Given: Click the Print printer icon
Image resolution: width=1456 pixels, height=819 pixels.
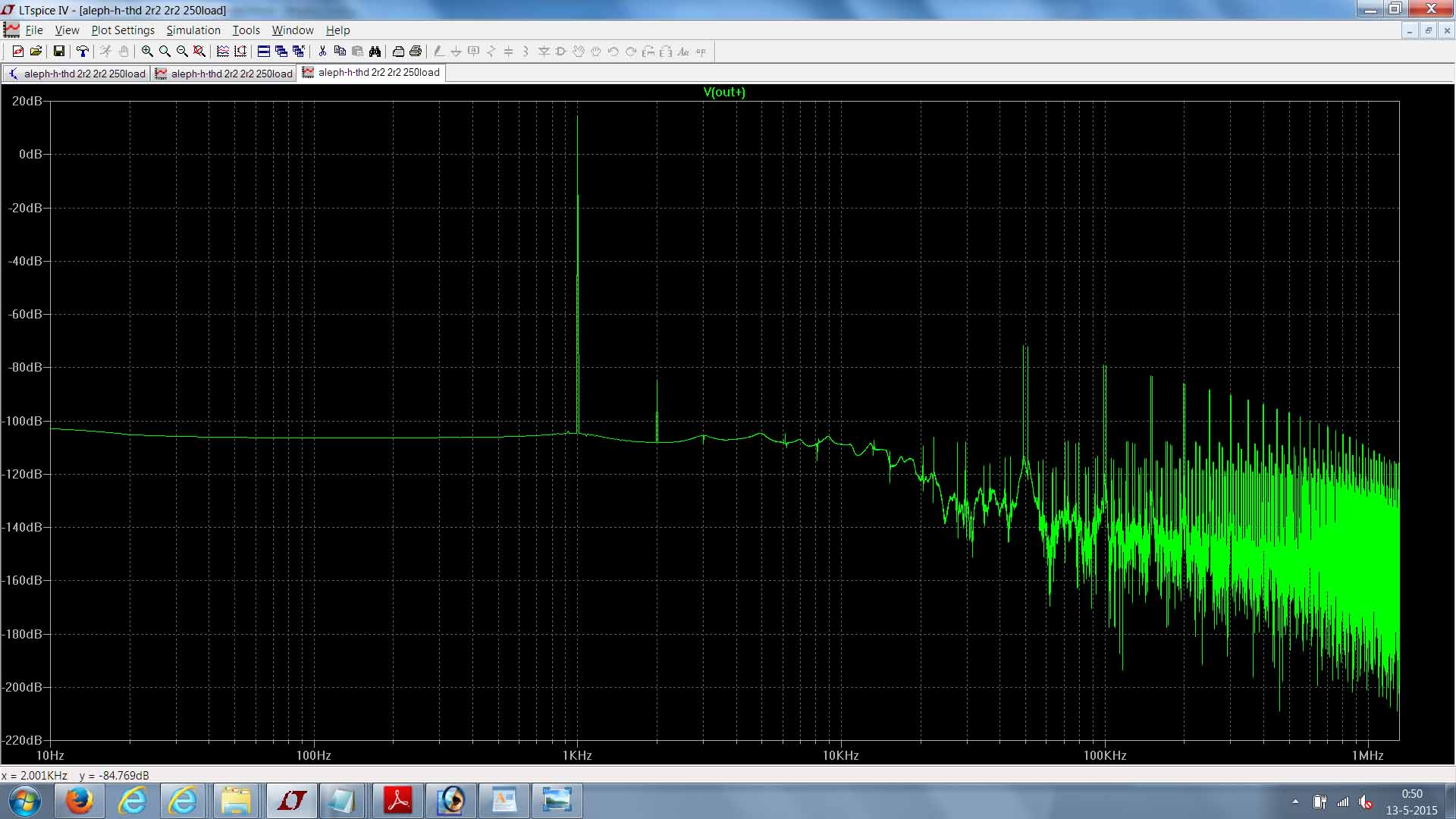Looking at the screenshot, I should (x=416, y=52).
